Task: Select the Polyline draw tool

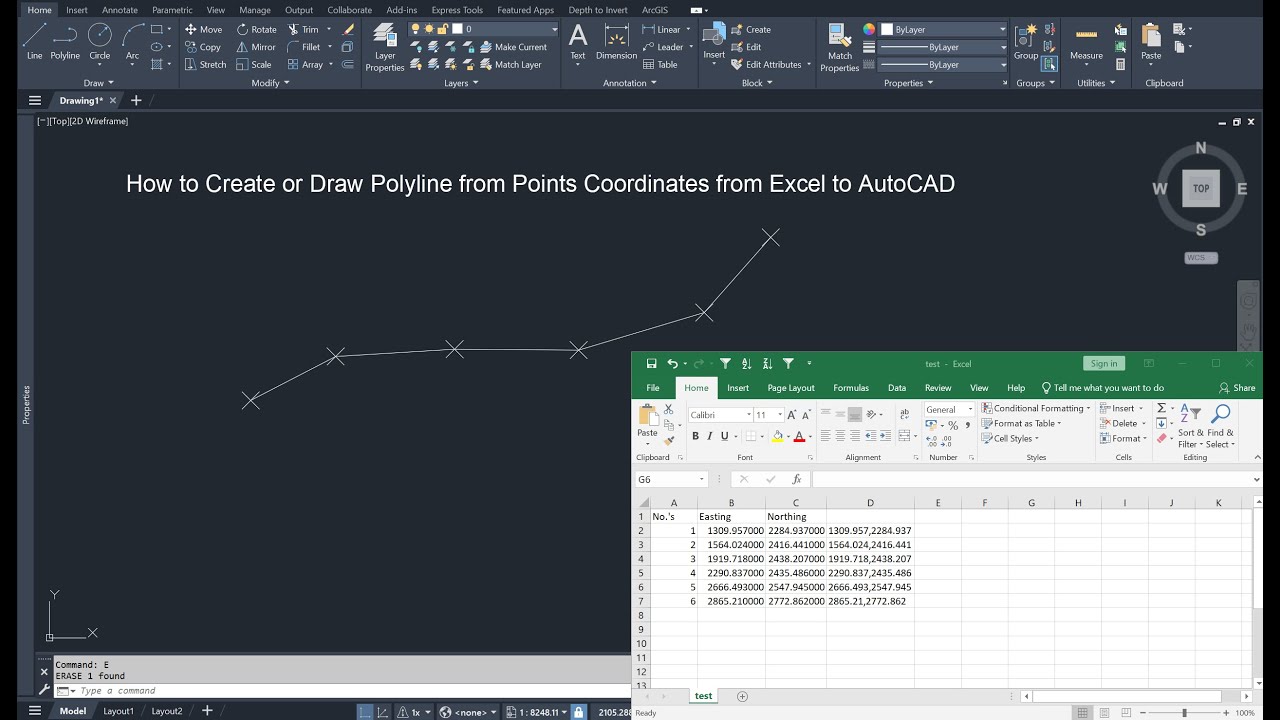Action: (65, 41)
